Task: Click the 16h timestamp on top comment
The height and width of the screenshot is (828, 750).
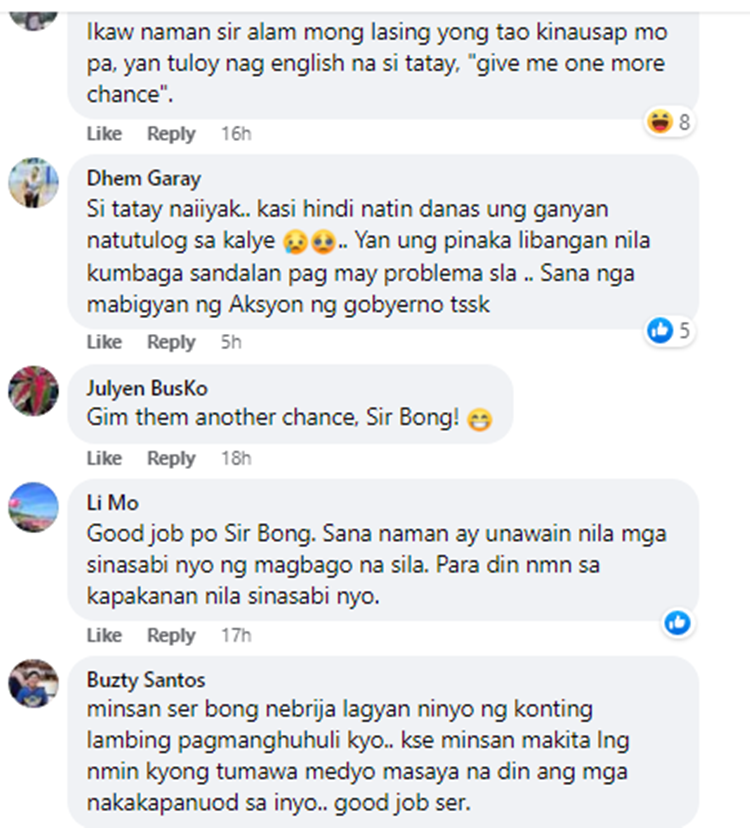Action: [x=236, y=133]
